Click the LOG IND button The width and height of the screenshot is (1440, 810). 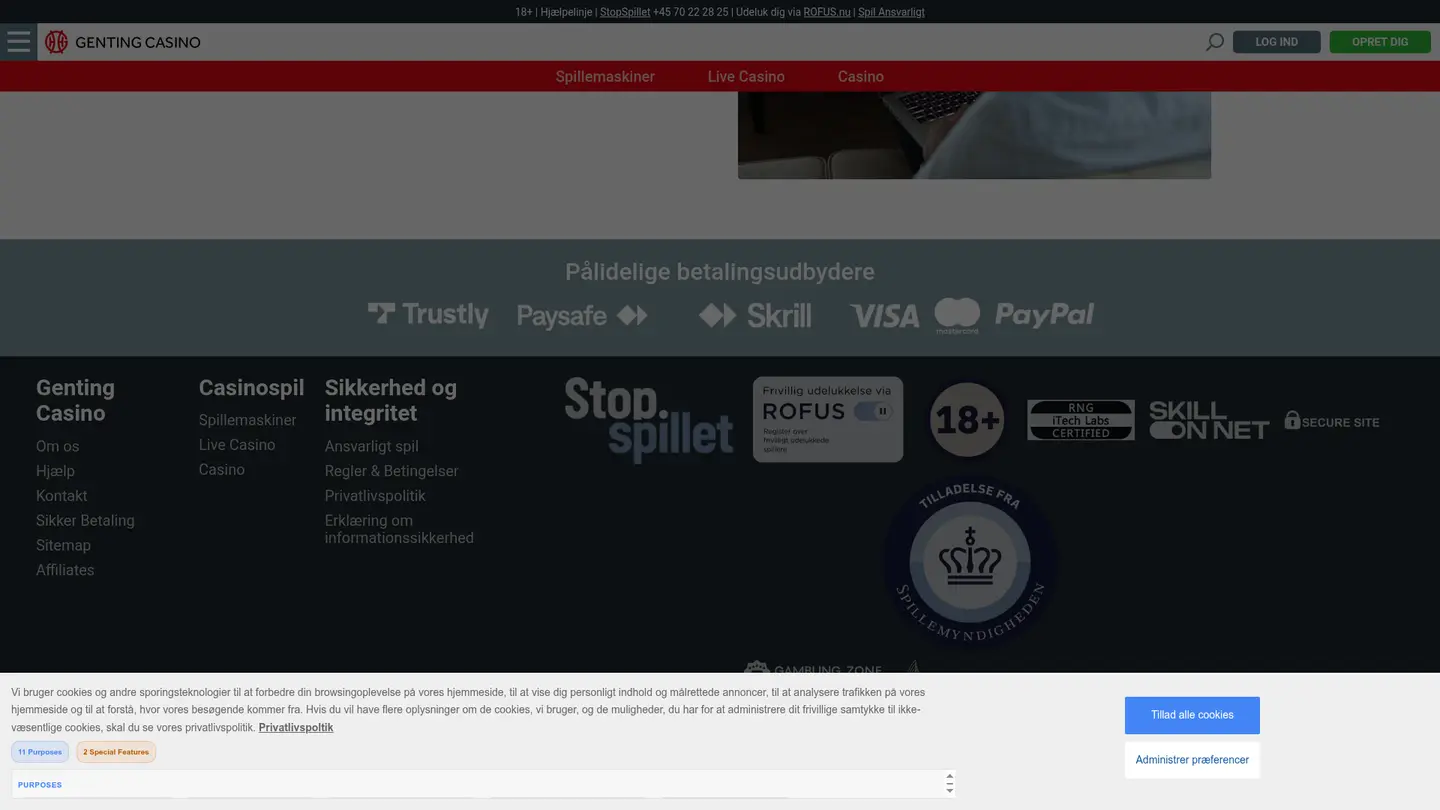click(1276, 42)
